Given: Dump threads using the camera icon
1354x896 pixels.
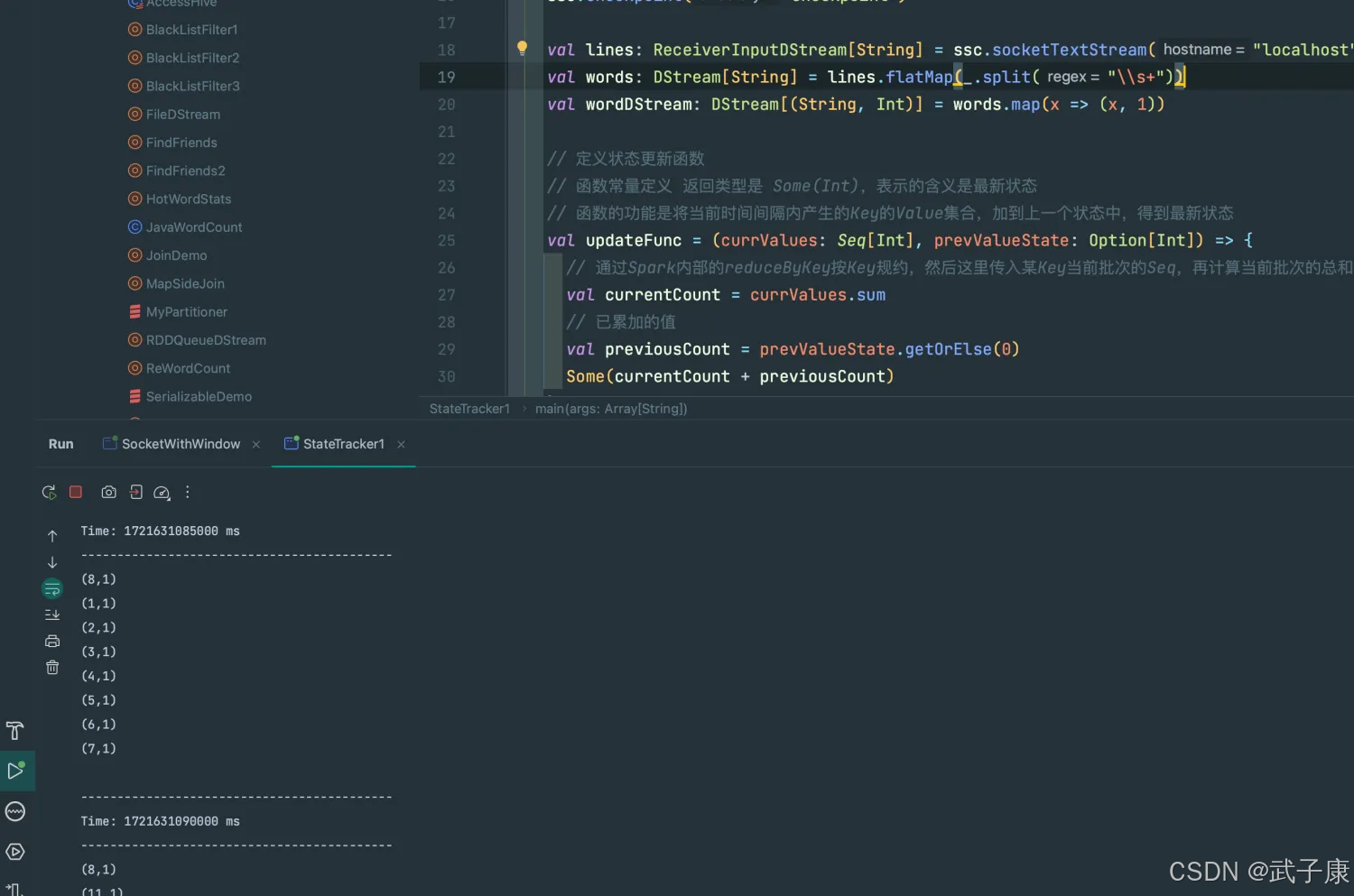Looking at the screenshot, I should [108, 493].
